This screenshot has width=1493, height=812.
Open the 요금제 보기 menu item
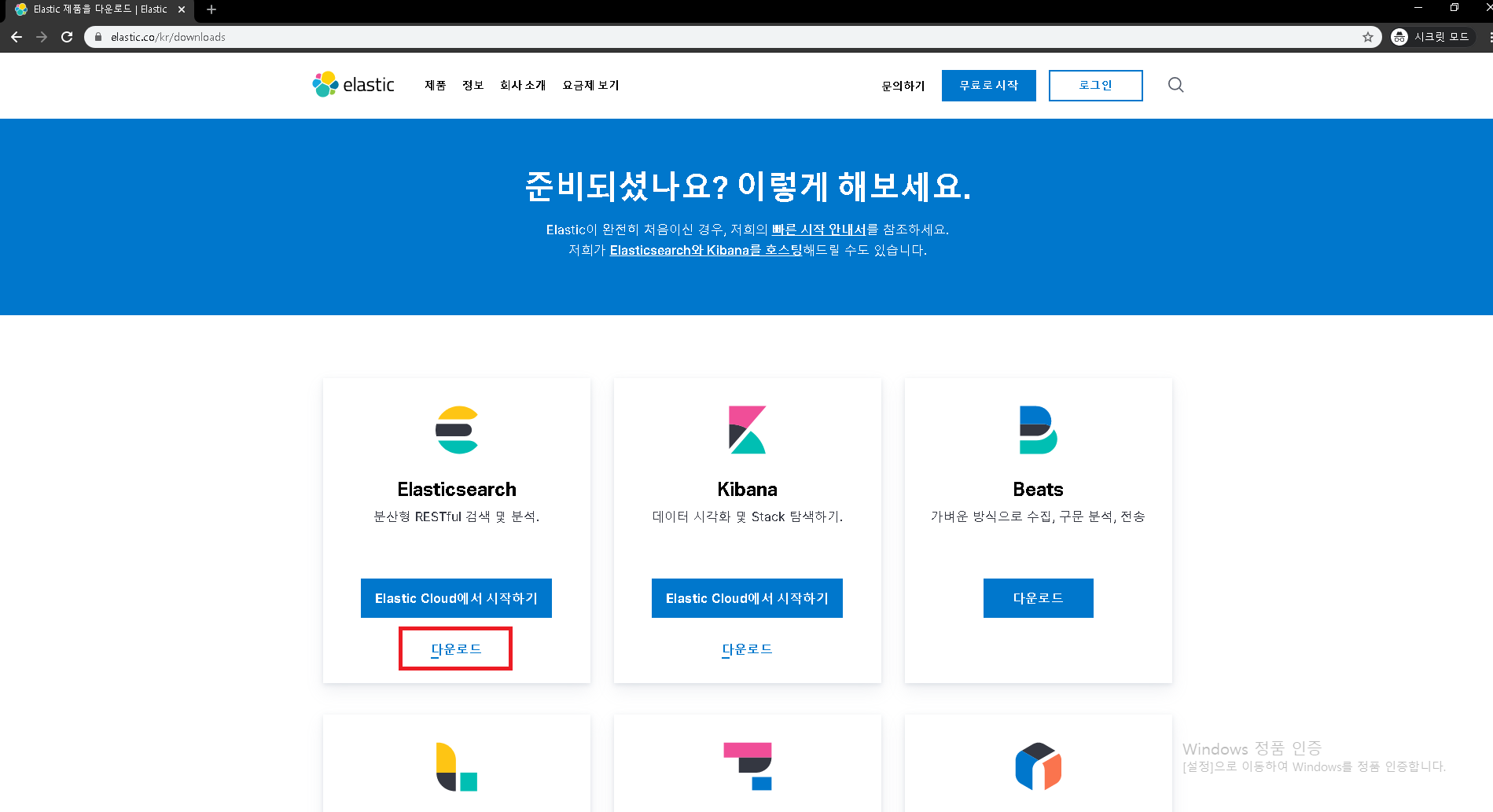pos(591,85)
